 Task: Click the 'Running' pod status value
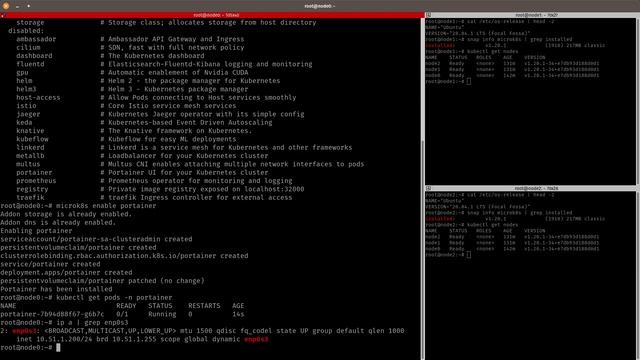(162, 314)
